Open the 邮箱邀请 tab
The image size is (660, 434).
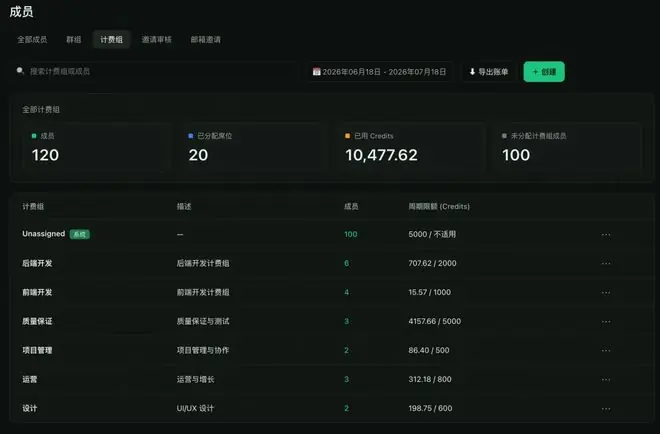(205, 40)
